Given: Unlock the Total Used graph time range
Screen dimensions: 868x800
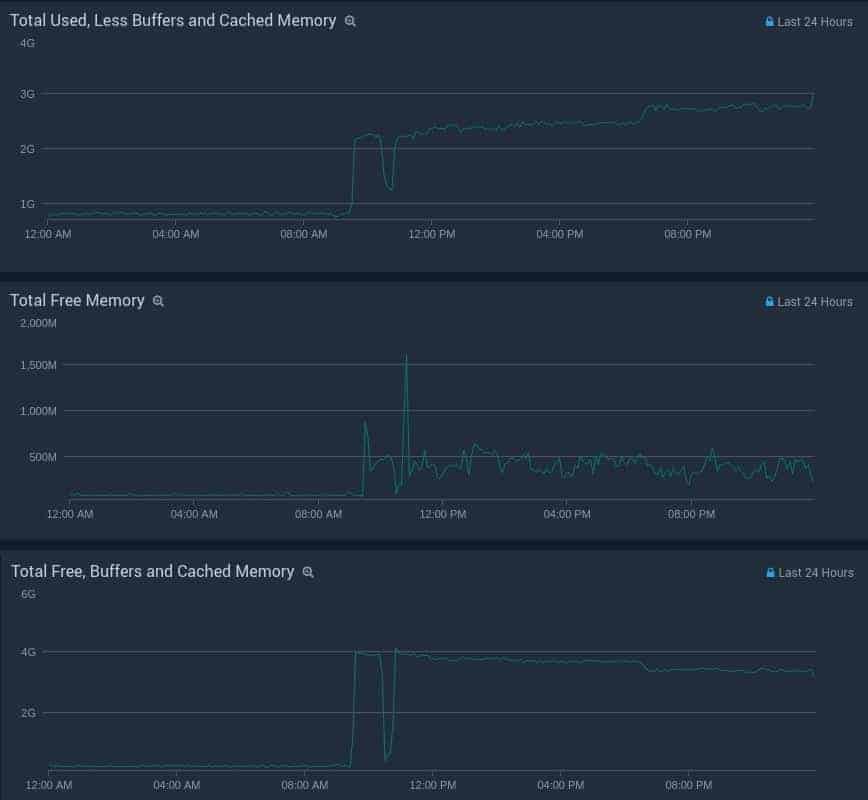Looking at the screenshot, I should pyautogui.click(x=768, y=20).
